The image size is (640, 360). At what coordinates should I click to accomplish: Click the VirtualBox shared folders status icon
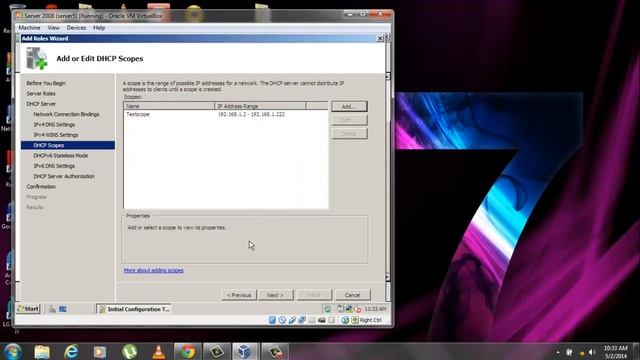click(x=312, y=320)
